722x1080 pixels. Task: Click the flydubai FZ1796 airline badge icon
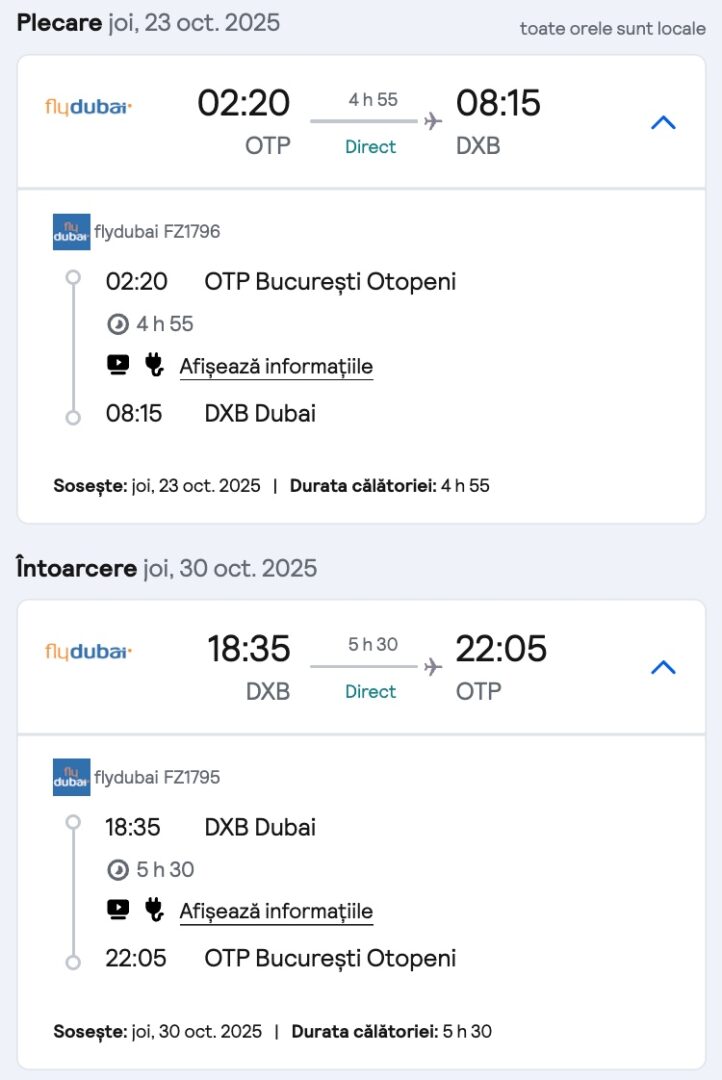(x=71, y=232)
